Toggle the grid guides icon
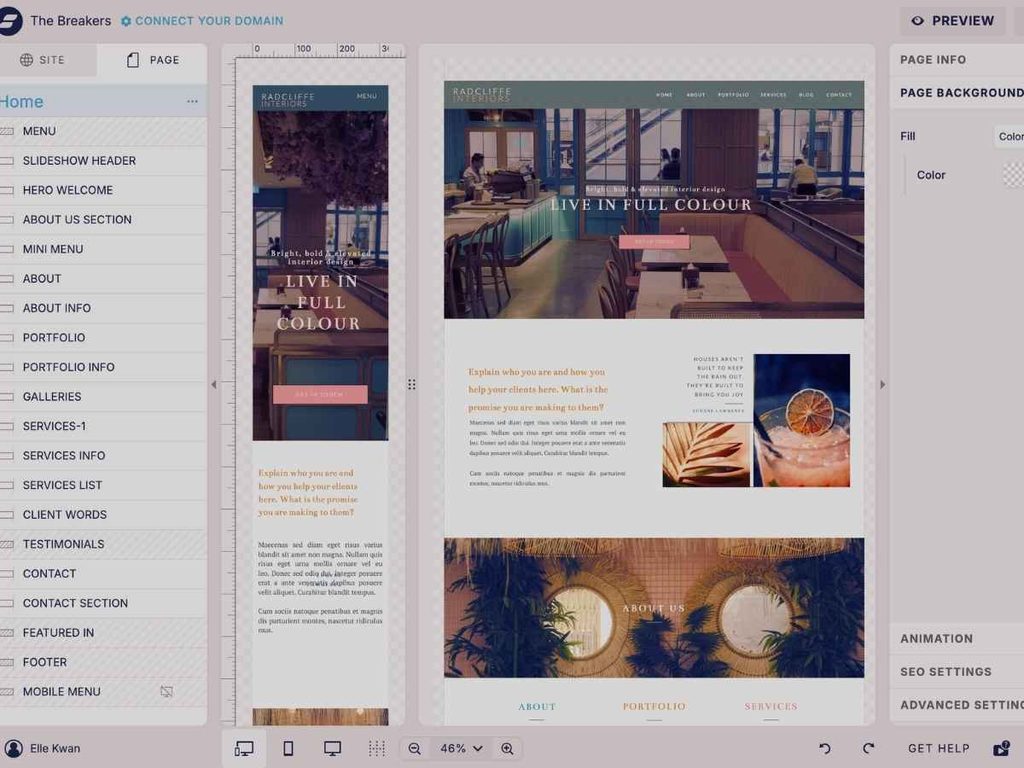The width and height of the screenshot is (1024, 768). pos(377,748)
